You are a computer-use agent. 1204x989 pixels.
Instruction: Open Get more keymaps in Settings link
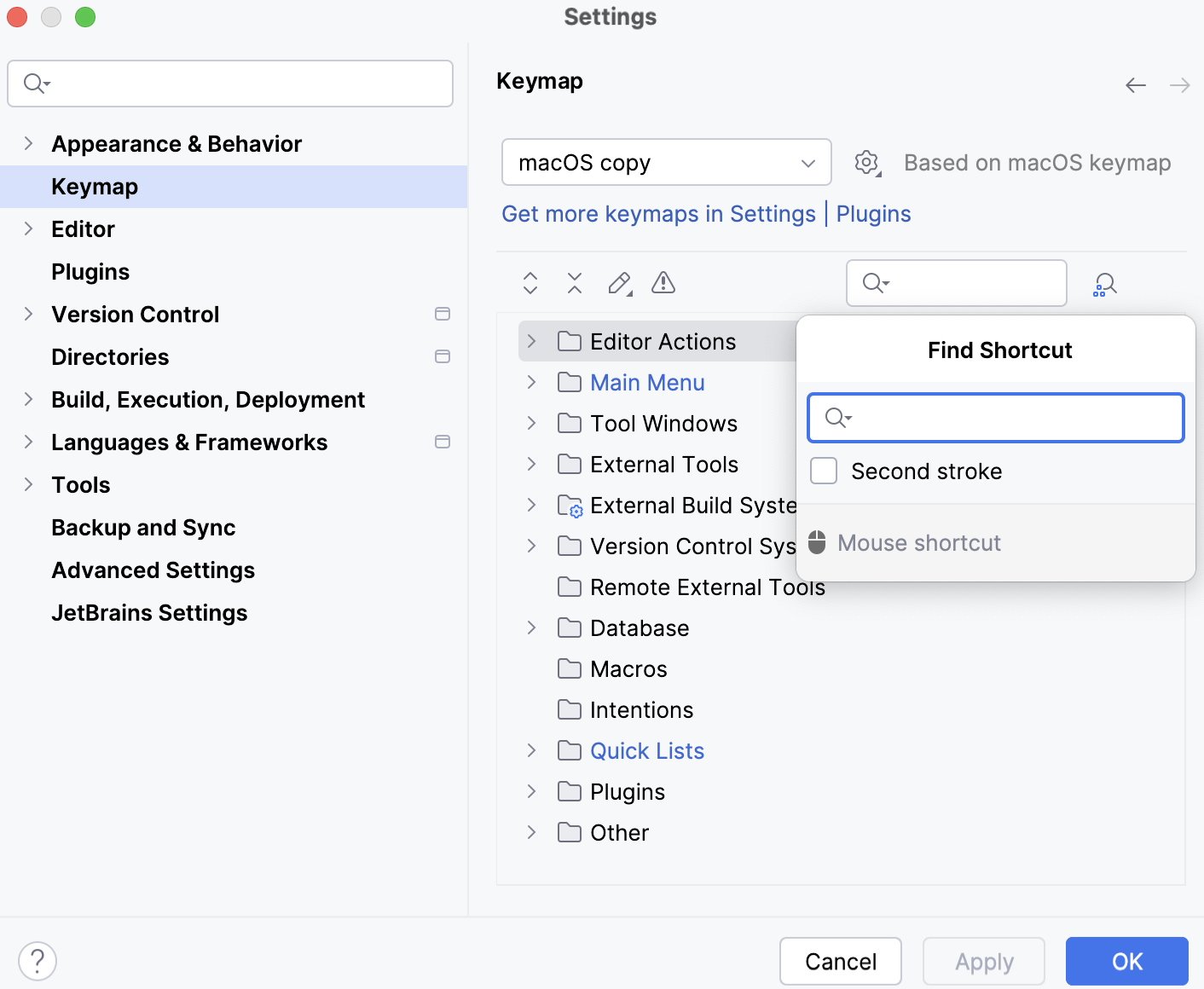point(658,214)
